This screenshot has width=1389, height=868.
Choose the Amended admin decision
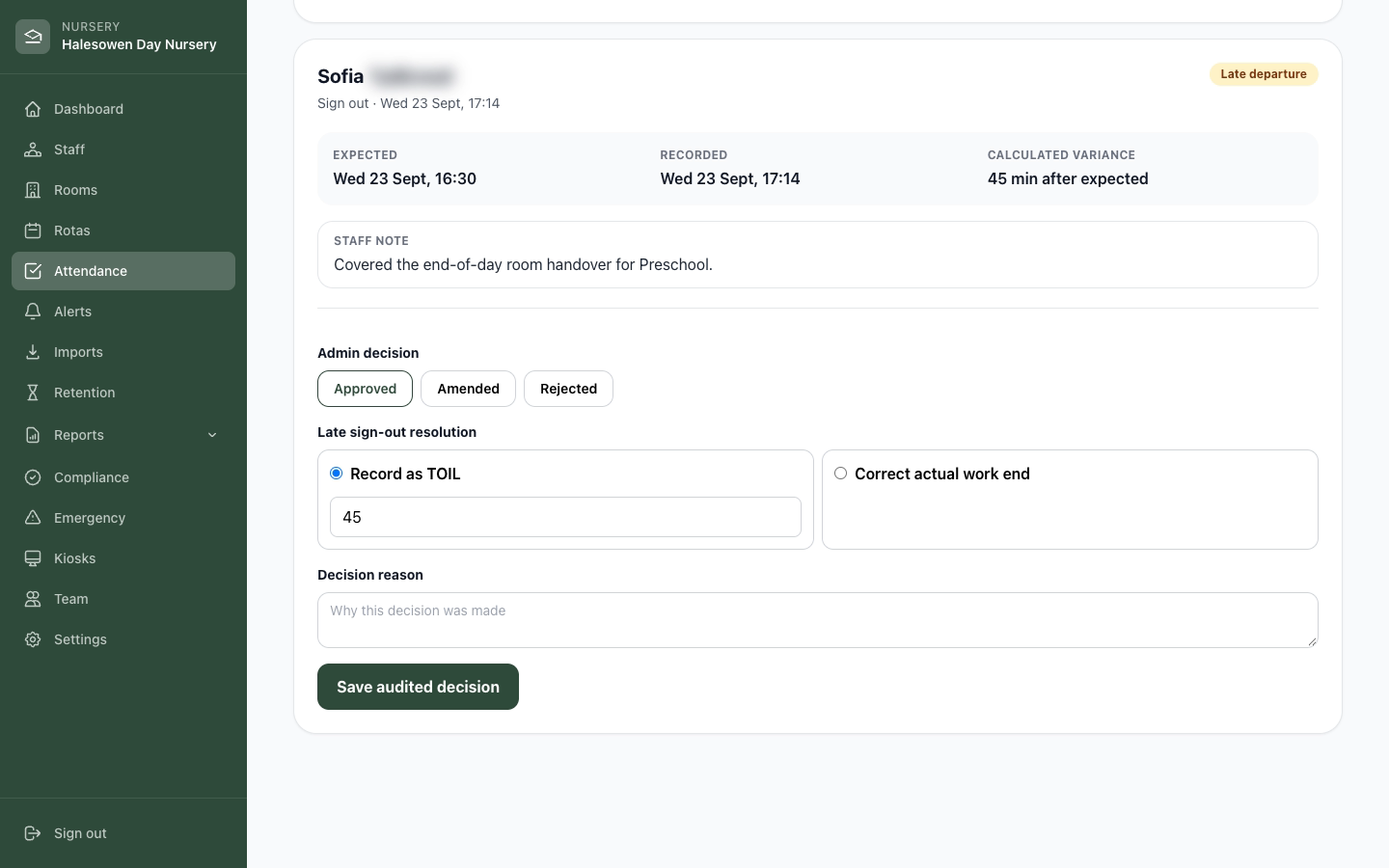click(x=468, y=389)
